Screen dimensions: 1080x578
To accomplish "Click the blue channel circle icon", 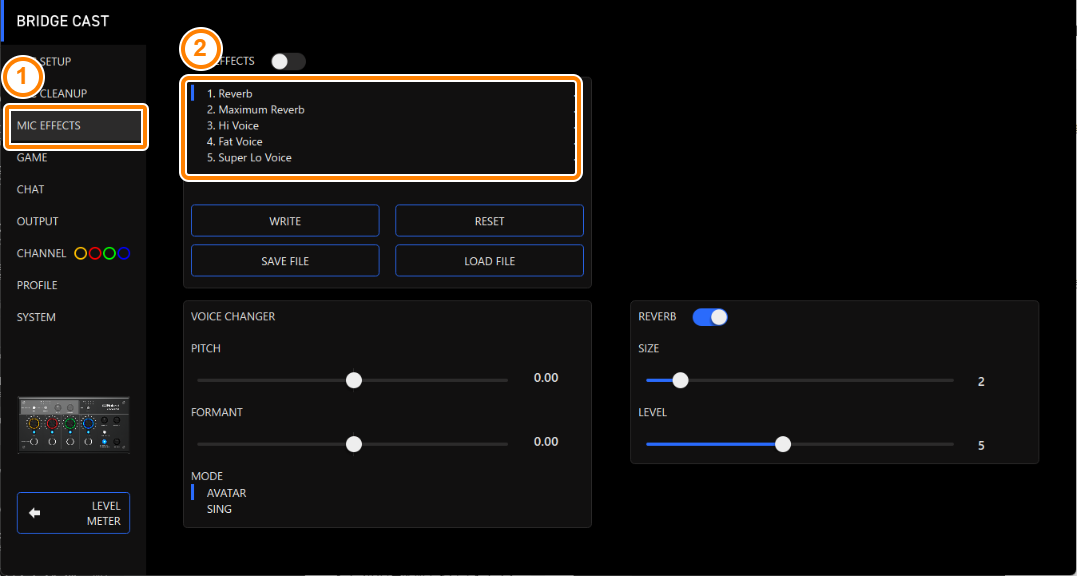I will pos(123,254).
